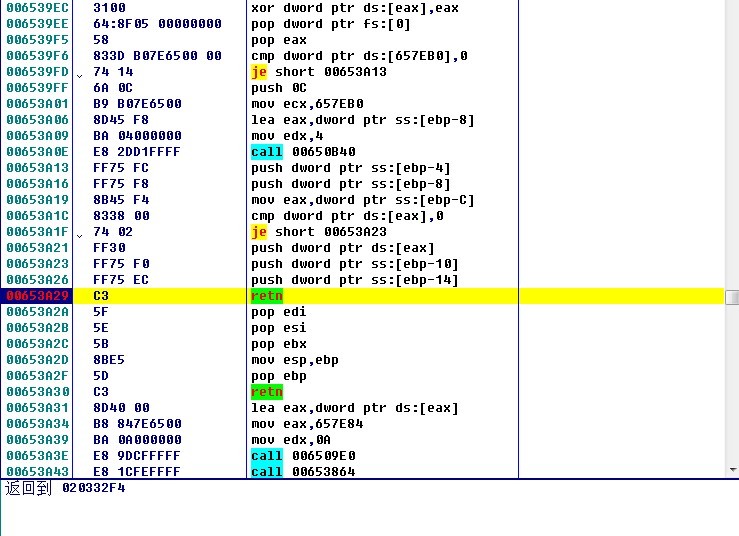The image size is (739, 536).
Task: Select hex byte 'C3' on highlighted row
Action: click(x=101, y=296)
